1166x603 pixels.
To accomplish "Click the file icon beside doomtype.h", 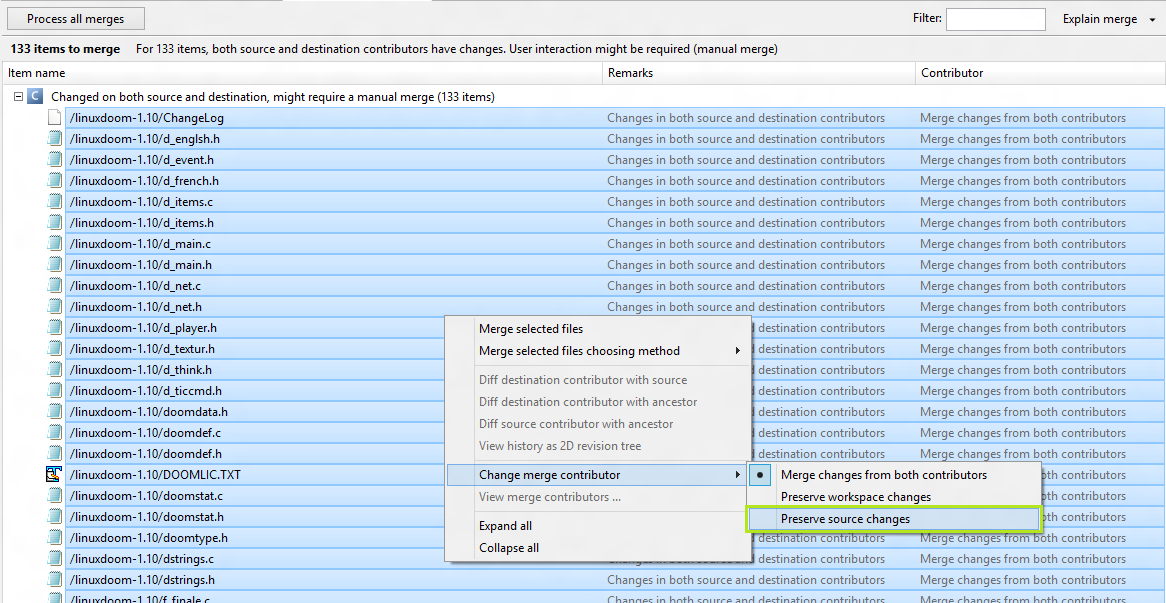I will pyautogui.click(x=54, y=537).
